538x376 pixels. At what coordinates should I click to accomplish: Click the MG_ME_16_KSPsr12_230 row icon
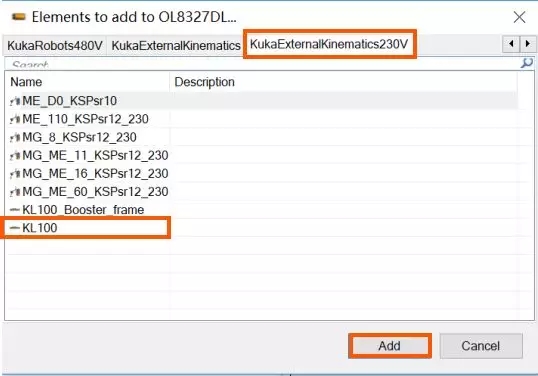pyautogui.click(x=15, y=174)
